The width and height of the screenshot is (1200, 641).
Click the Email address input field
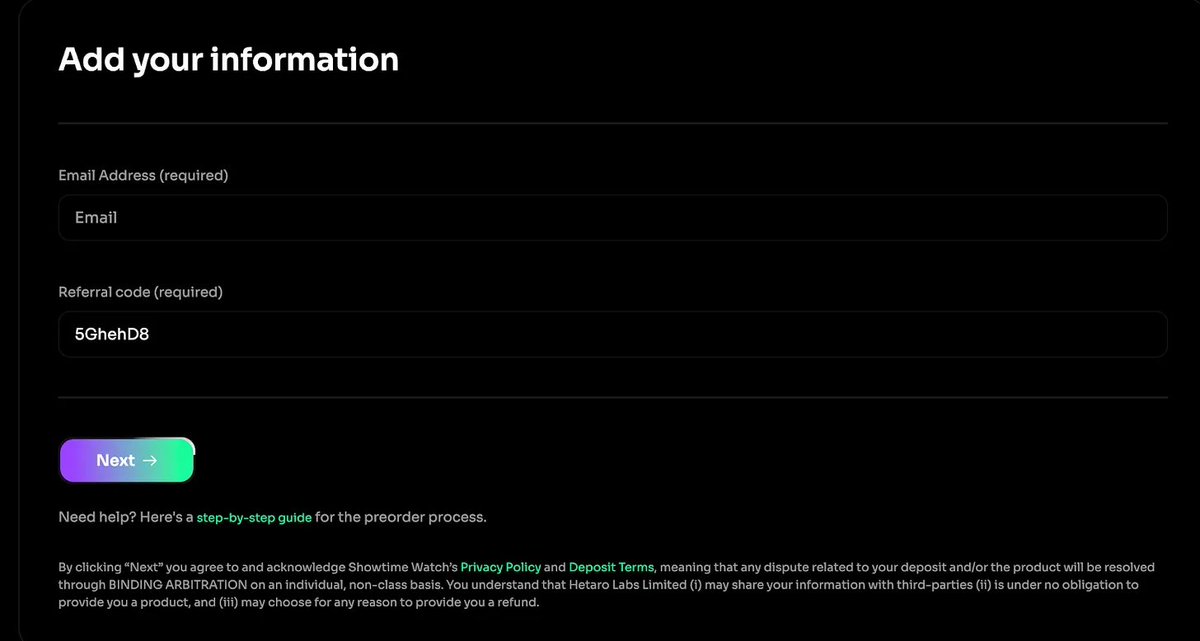coord(613,217)
